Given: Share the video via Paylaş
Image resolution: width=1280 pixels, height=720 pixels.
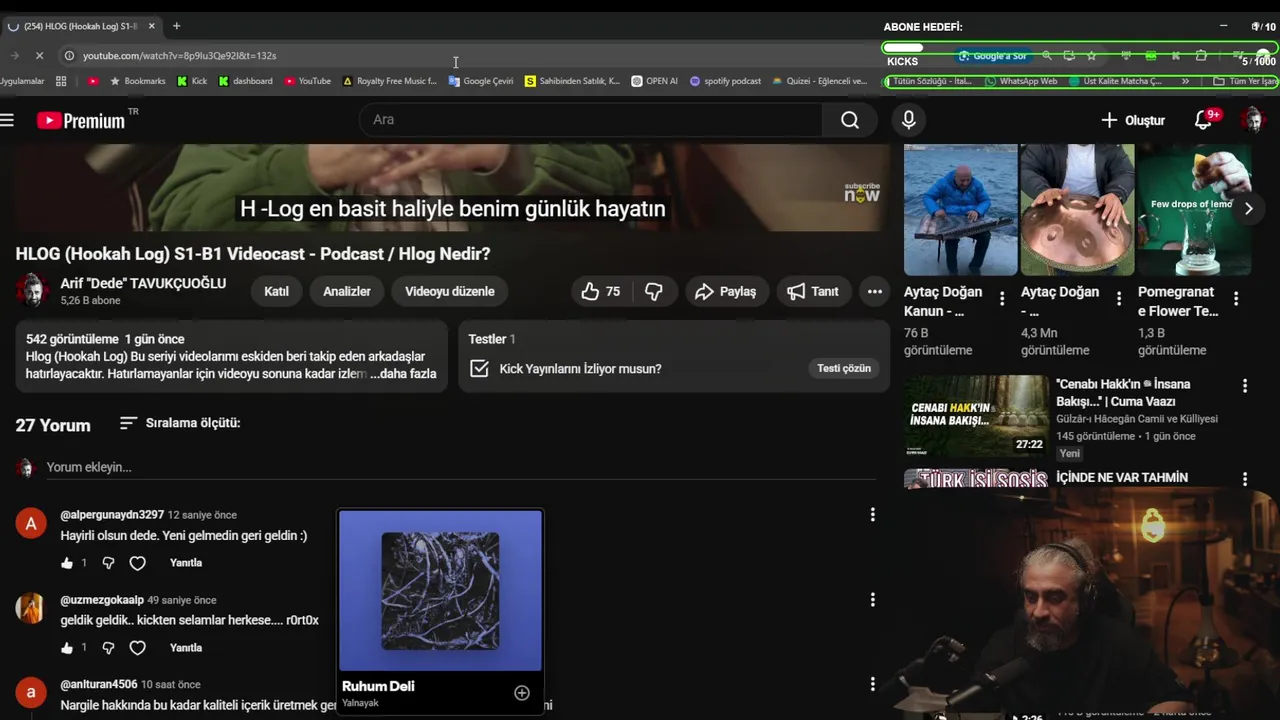Looking at the screenshot, I should pos(726,291).
